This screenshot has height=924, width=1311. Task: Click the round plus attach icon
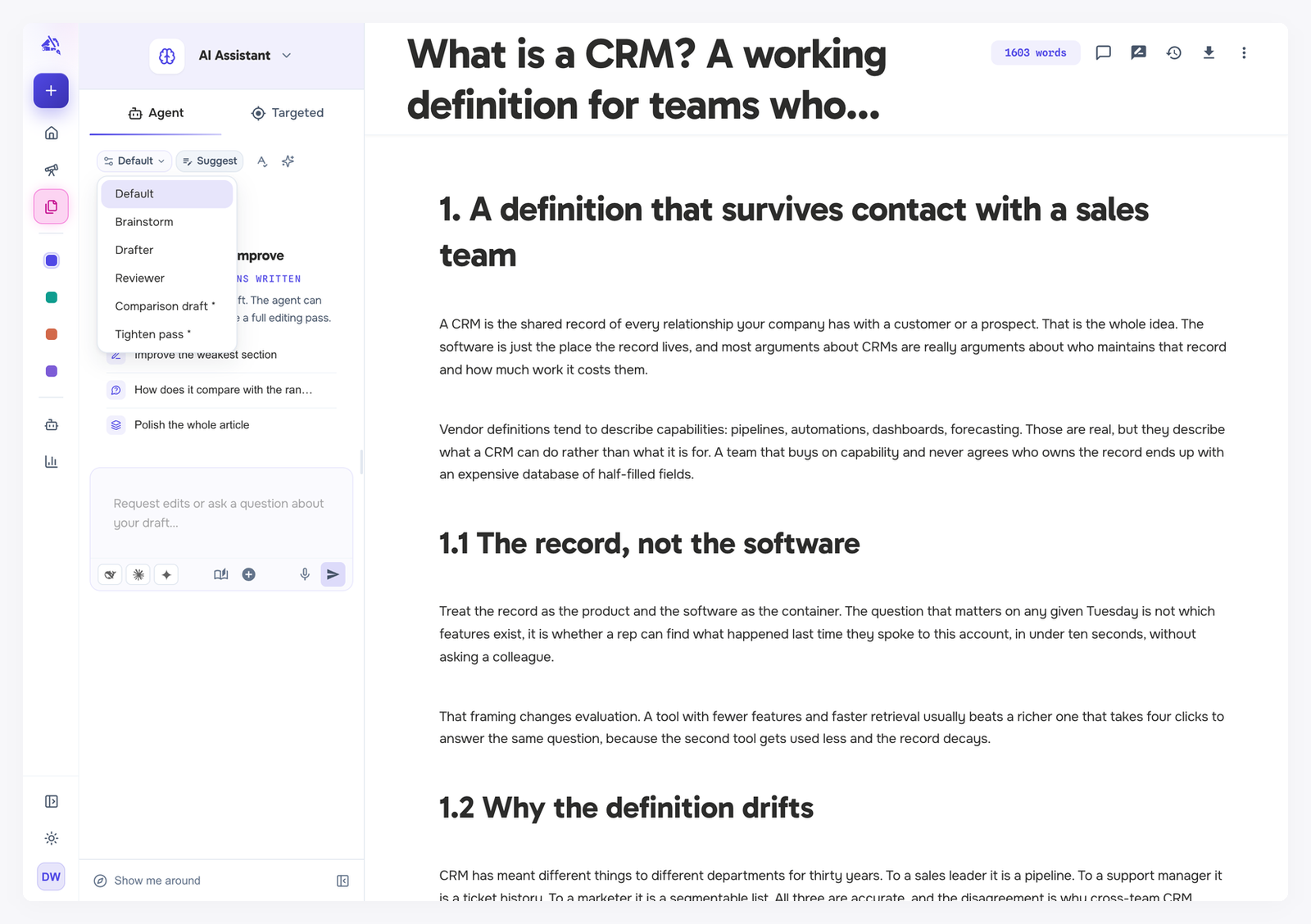pos(249,574)
